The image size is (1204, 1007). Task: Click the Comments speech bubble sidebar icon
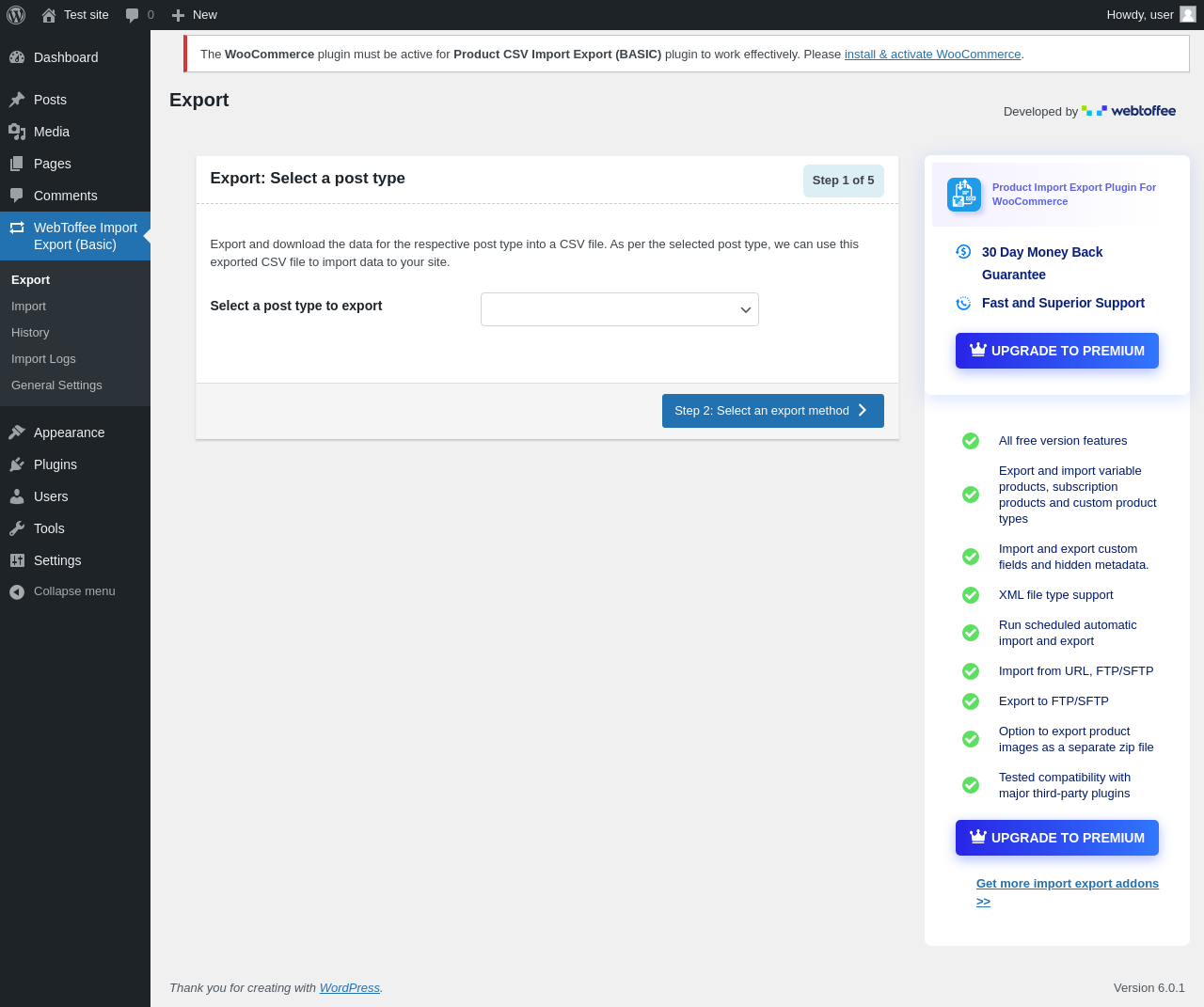point(17,196)
